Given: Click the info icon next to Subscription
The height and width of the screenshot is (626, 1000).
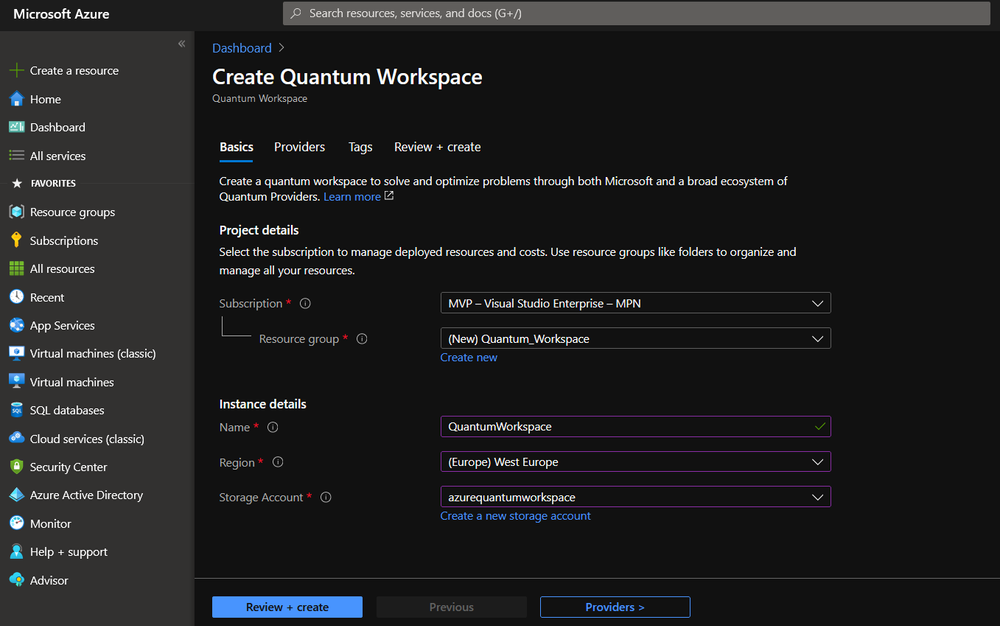Looking at the screenshot, I should pyautogui.click(x=305, y=303).
